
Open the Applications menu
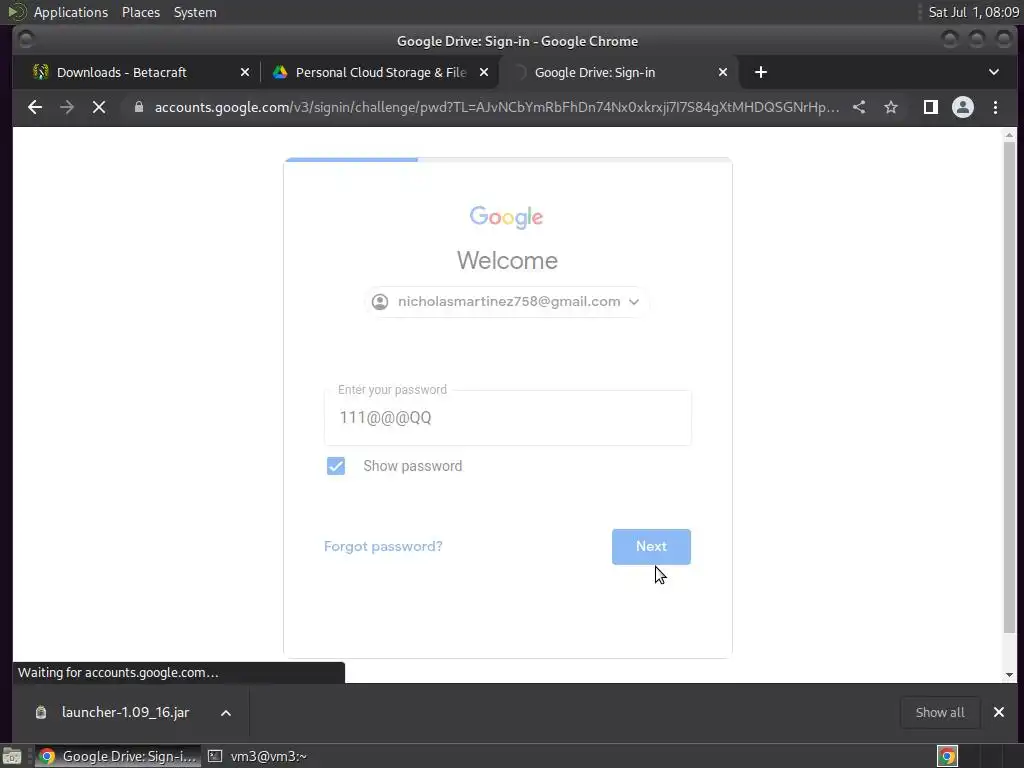[71, 12]
